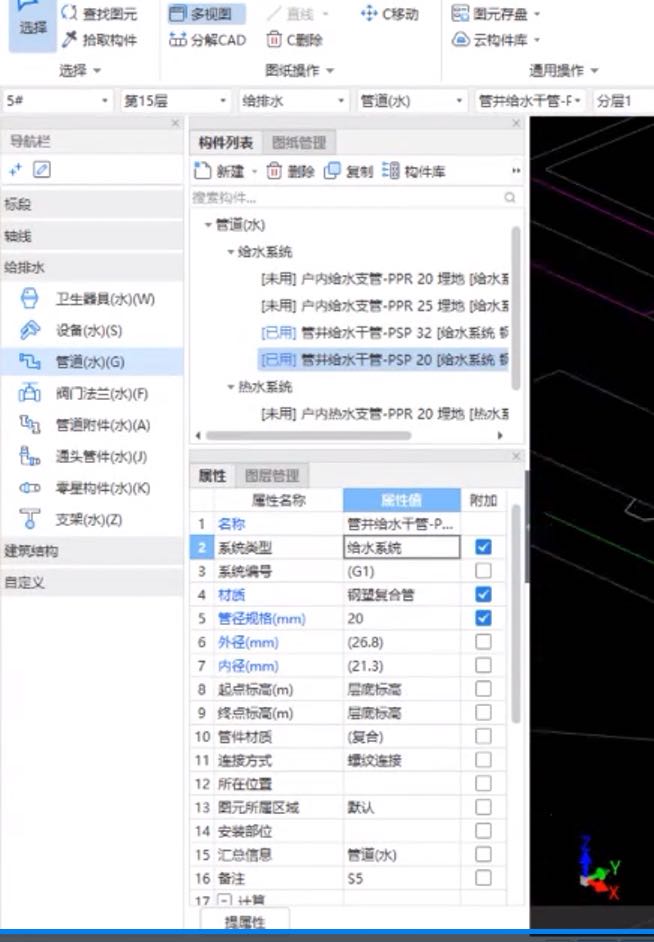Select 管道(水)(G) in the sidebar
Viewport: 654px width, 942px height.
(92, 362)
